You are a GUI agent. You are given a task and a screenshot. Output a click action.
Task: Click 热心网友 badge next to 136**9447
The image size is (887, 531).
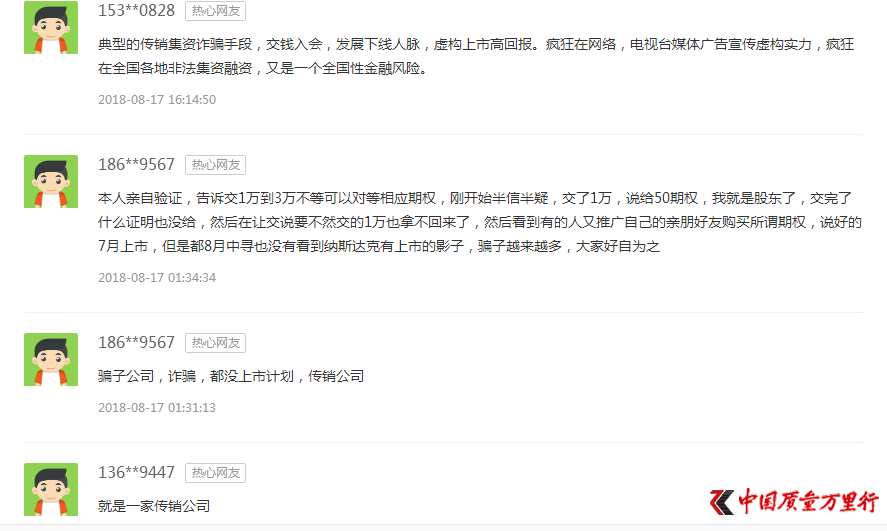(x=216, y=473)
